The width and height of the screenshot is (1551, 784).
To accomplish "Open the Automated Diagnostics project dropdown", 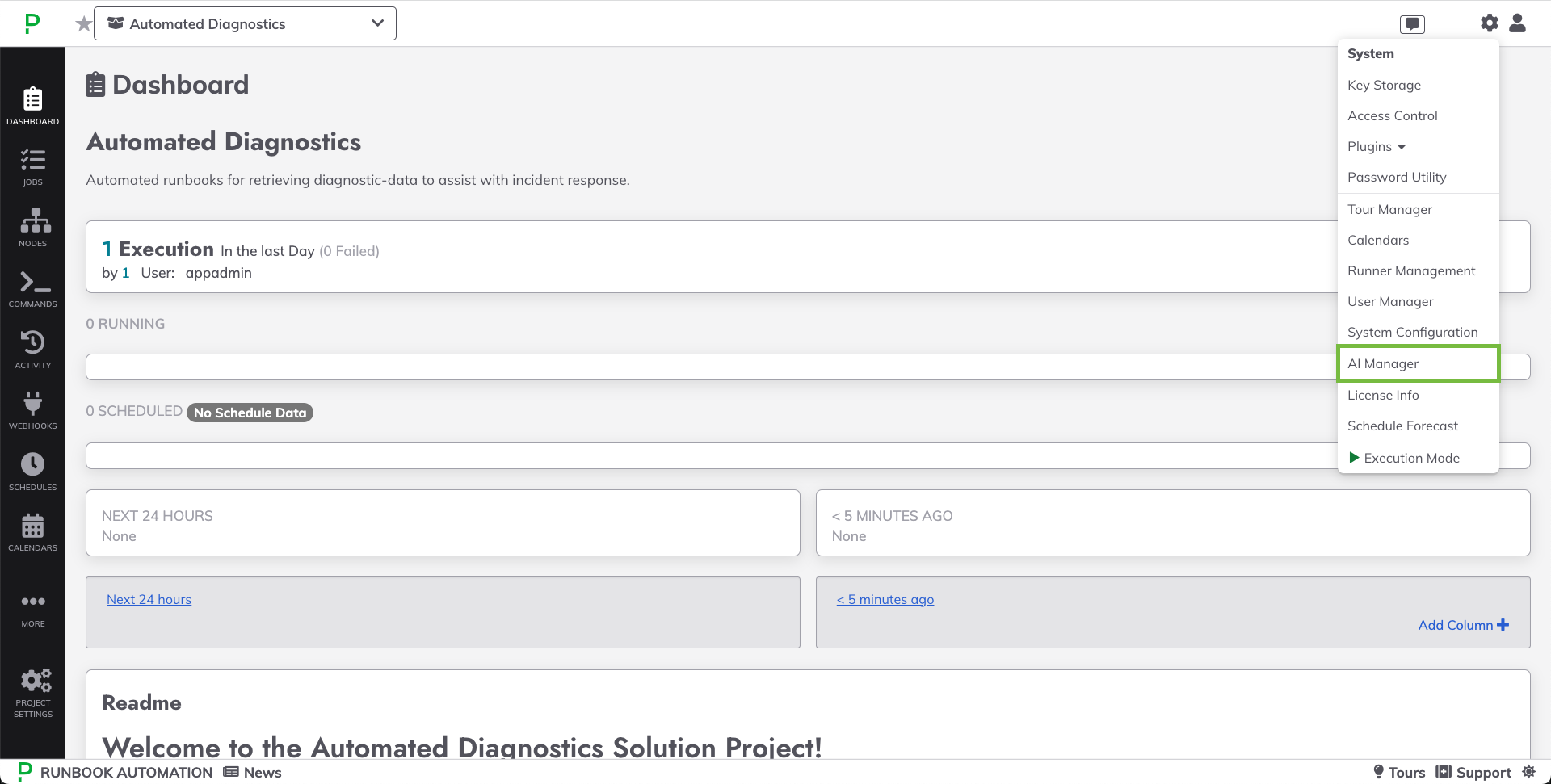I will [245, 24].
